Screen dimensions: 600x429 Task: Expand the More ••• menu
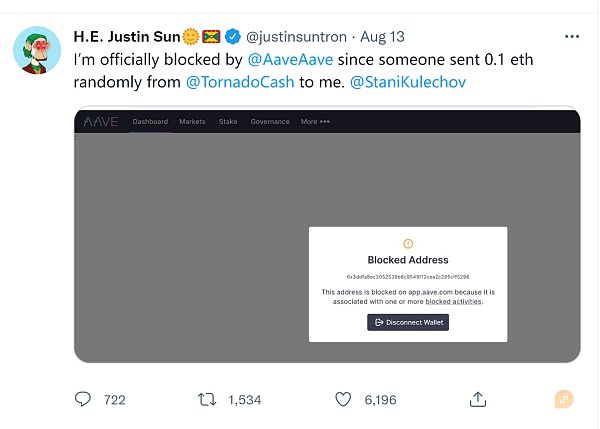tap(314, 122)
